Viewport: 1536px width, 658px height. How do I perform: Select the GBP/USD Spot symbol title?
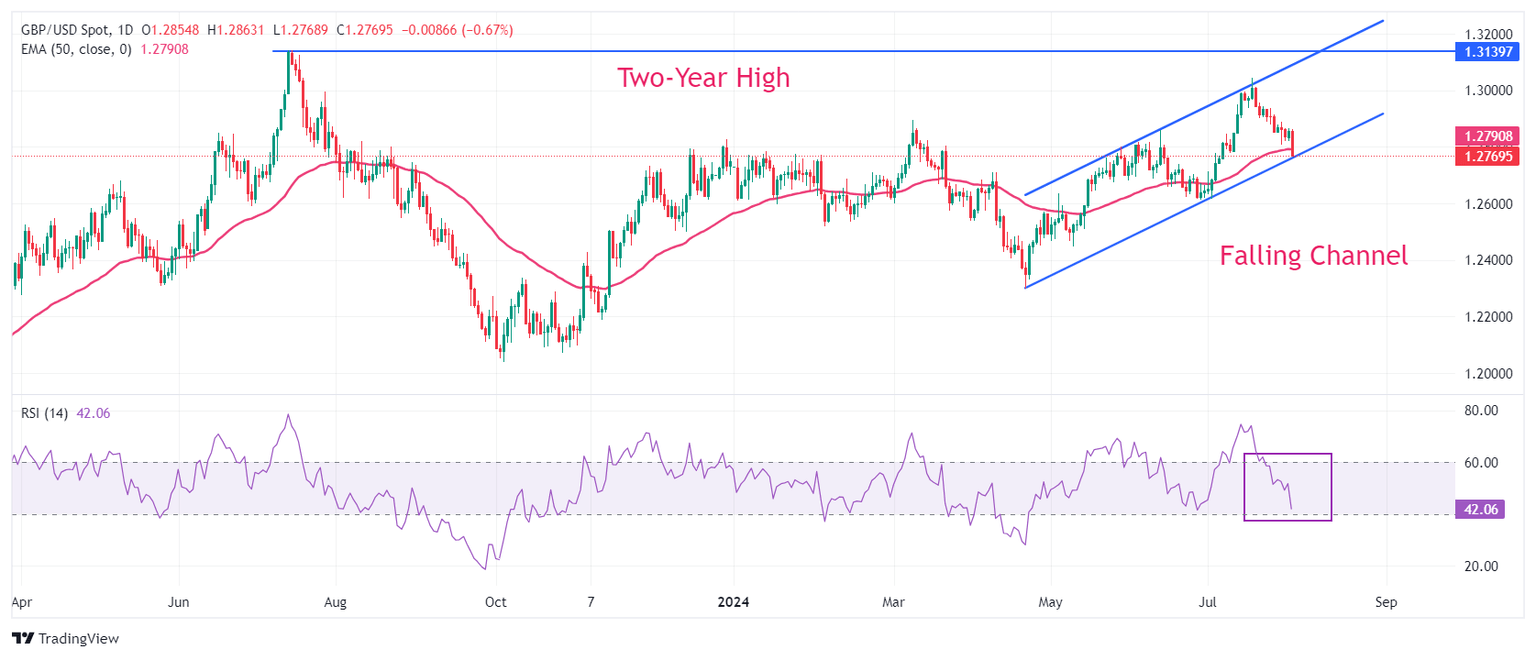70,30
